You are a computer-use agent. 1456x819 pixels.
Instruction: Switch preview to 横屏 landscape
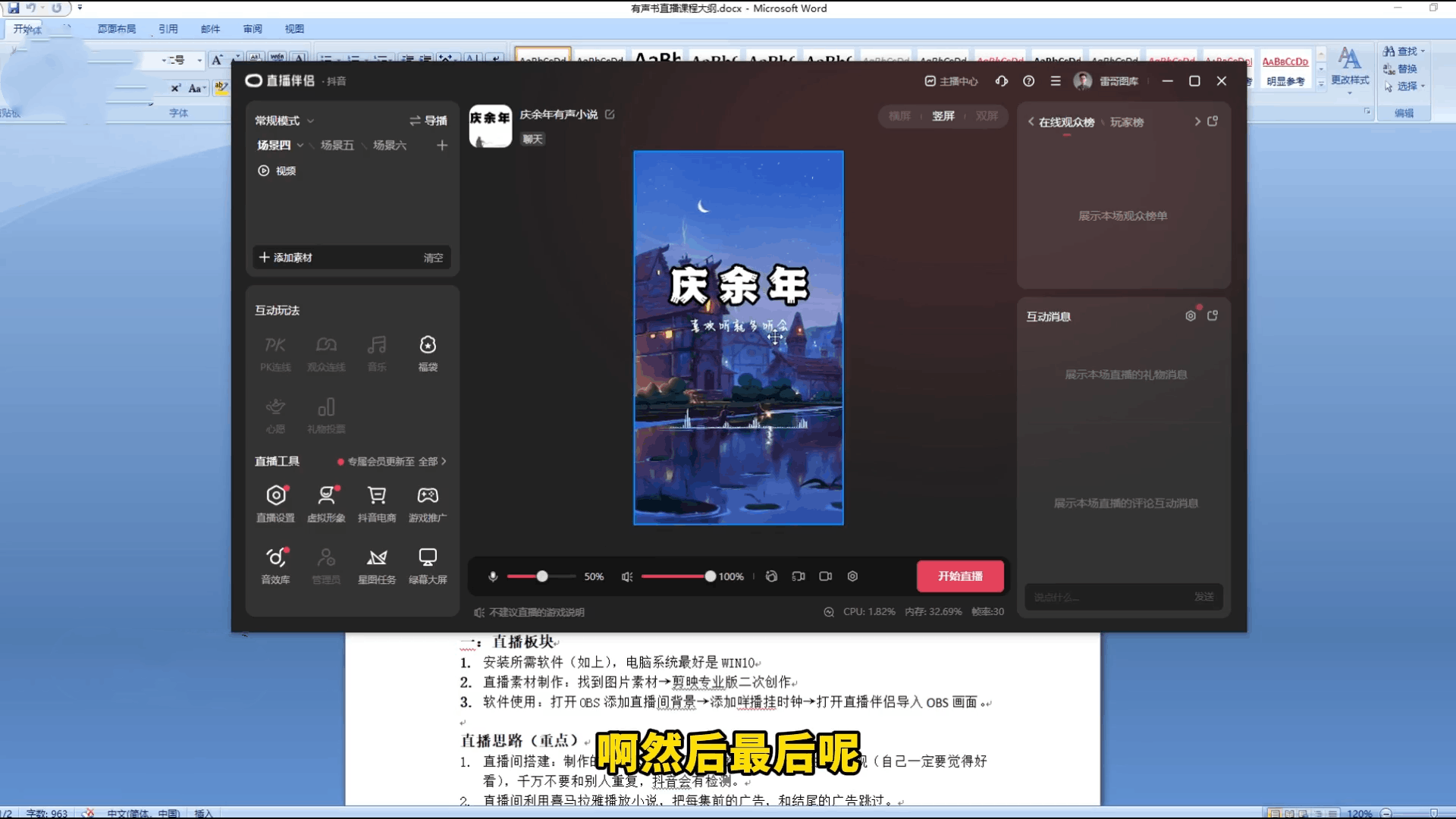click(x=899, y=116)
